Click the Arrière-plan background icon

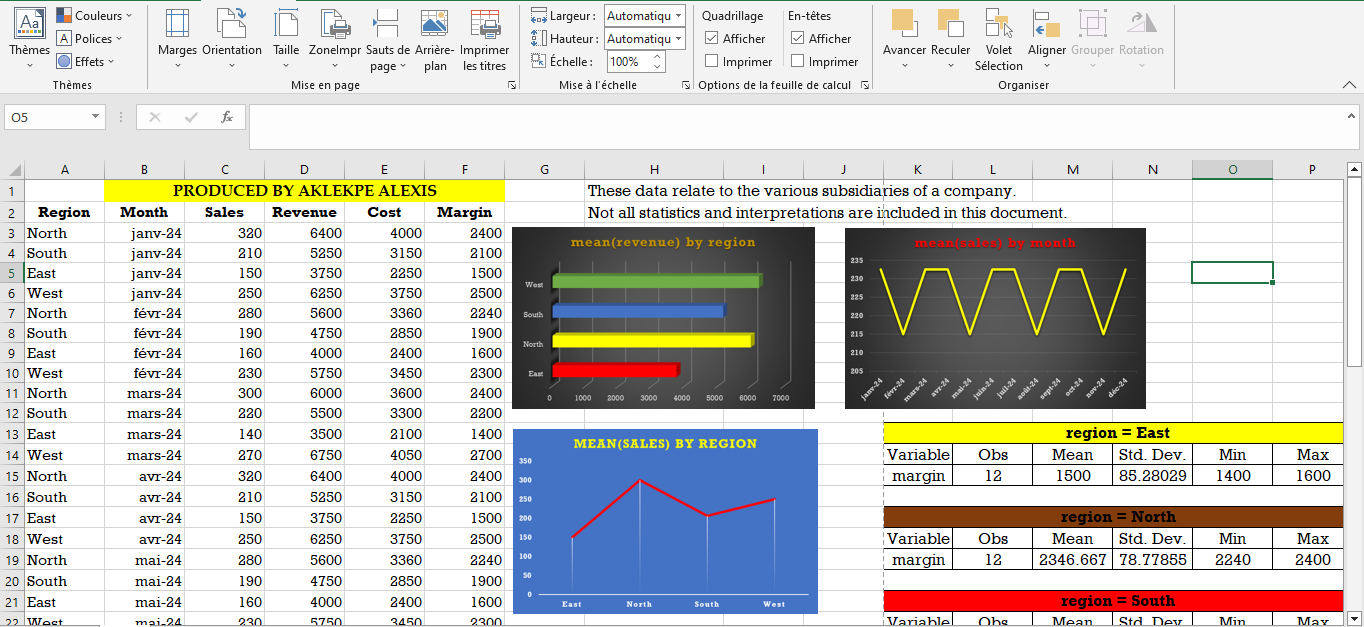[x=434, y=24]
